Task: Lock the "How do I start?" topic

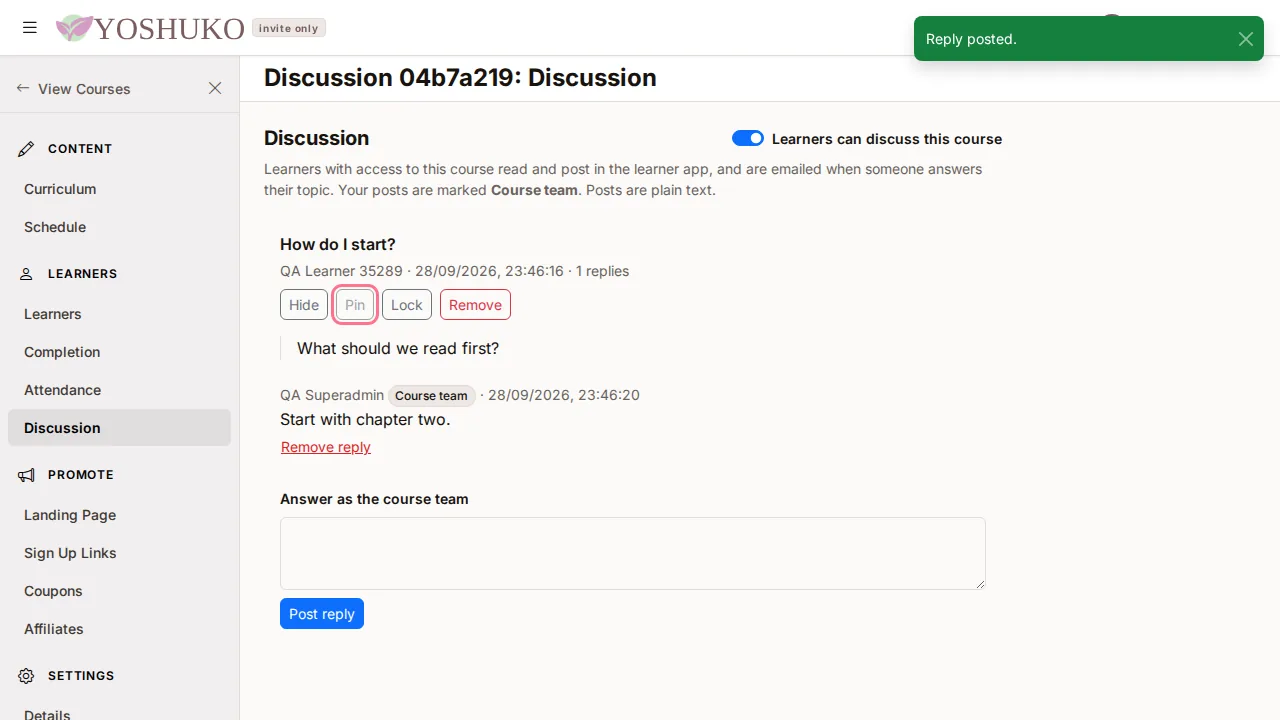Action: click(407, 305)
